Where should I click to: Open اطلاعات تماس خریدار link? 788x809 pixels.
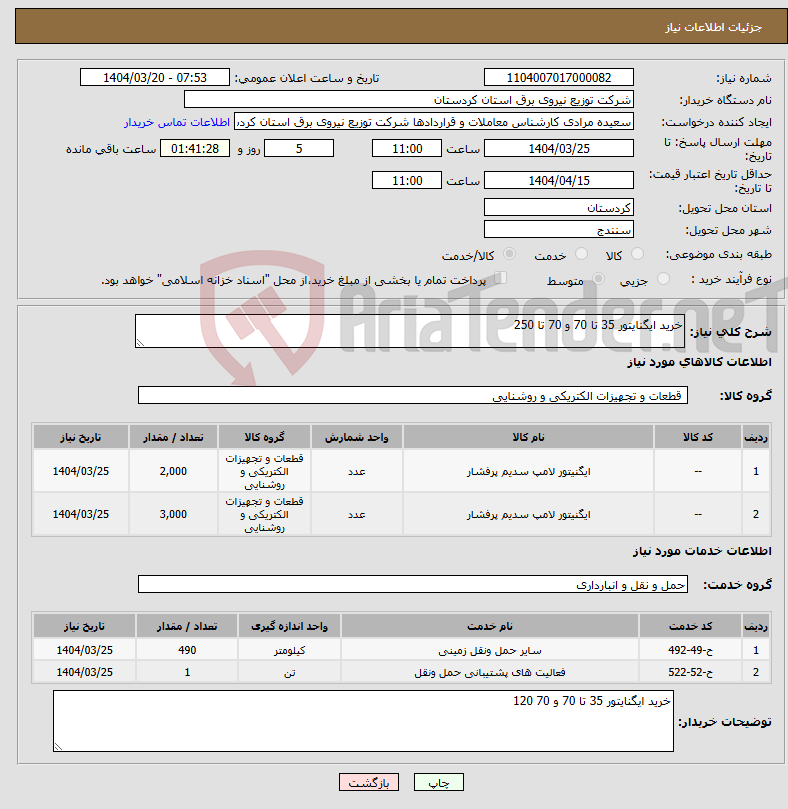(176, 122)
